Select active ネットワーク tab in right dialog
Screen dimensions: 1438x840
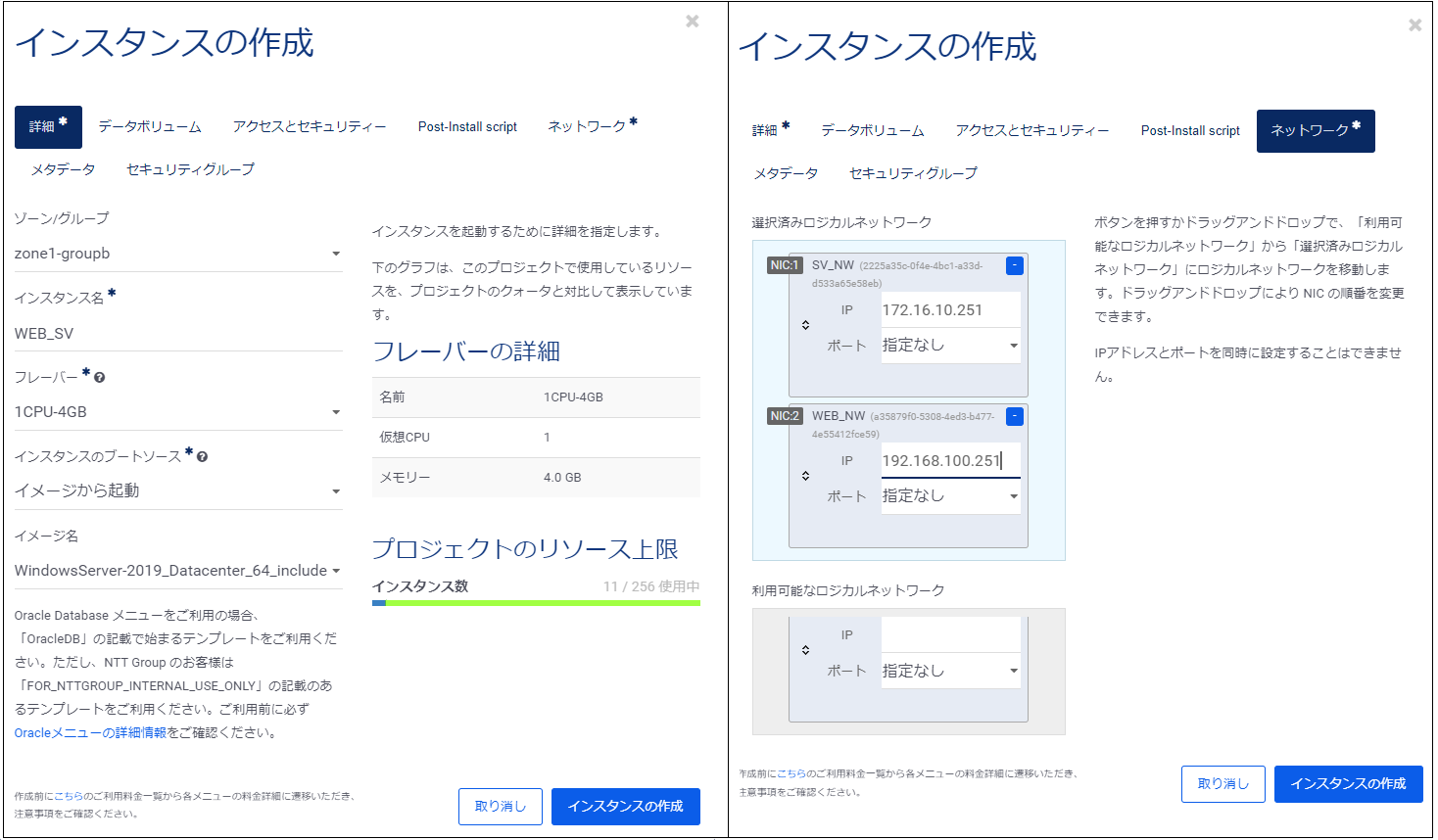[1316, 131]
